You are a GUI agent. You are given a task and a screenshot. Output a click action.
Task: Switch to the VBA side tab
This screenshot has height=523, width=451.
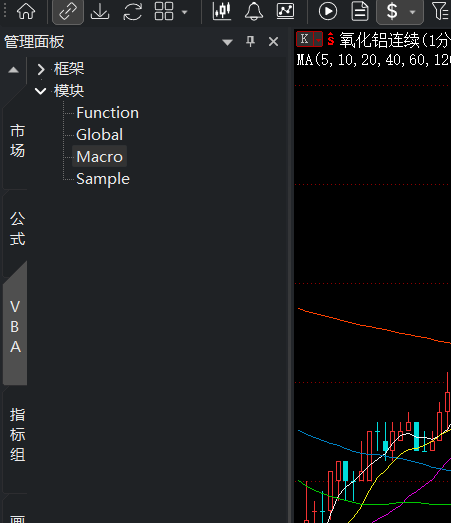[x=15, y=327]
